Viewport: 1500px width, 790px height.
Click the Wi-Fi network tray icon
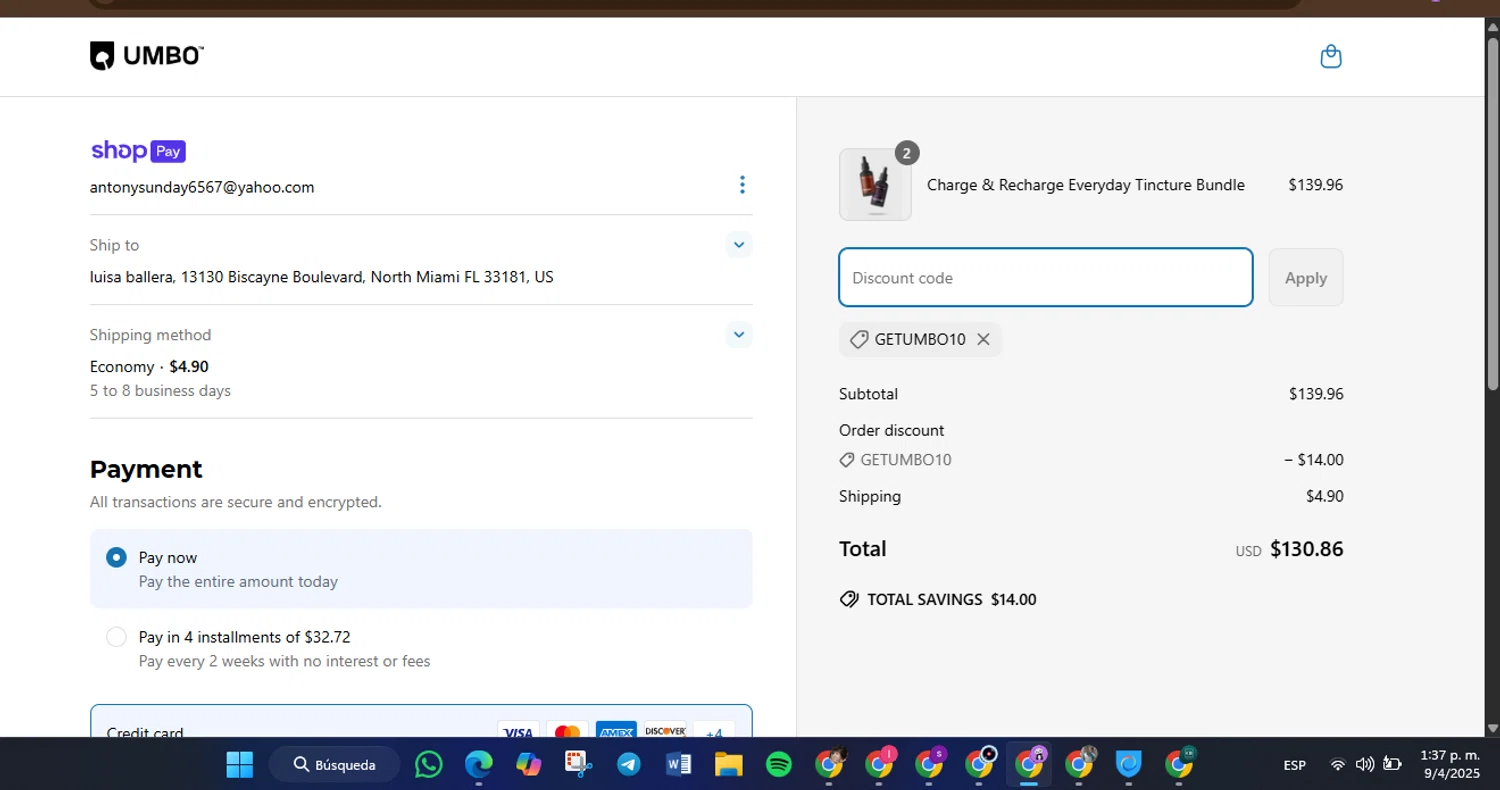1337,765
